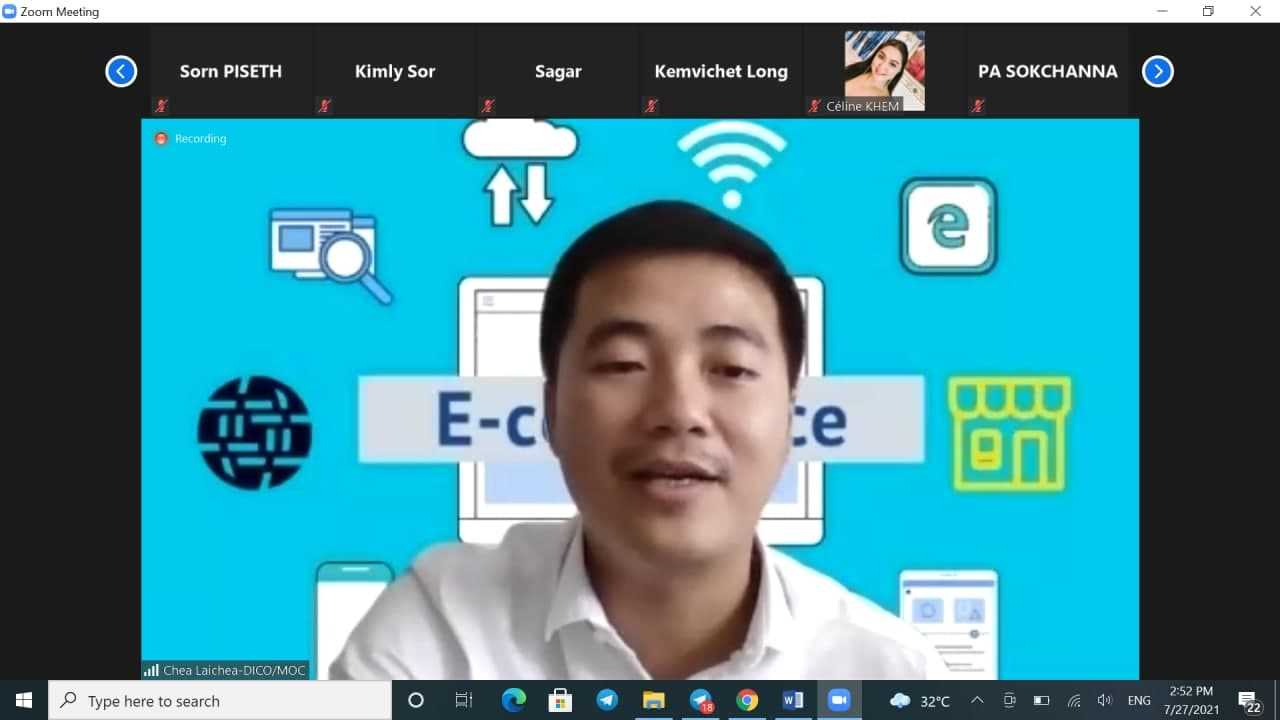This screenshot has width=1280, height=720.
Task: Click Meet Now icon in system tray
Action: [x=1009, y=700]
